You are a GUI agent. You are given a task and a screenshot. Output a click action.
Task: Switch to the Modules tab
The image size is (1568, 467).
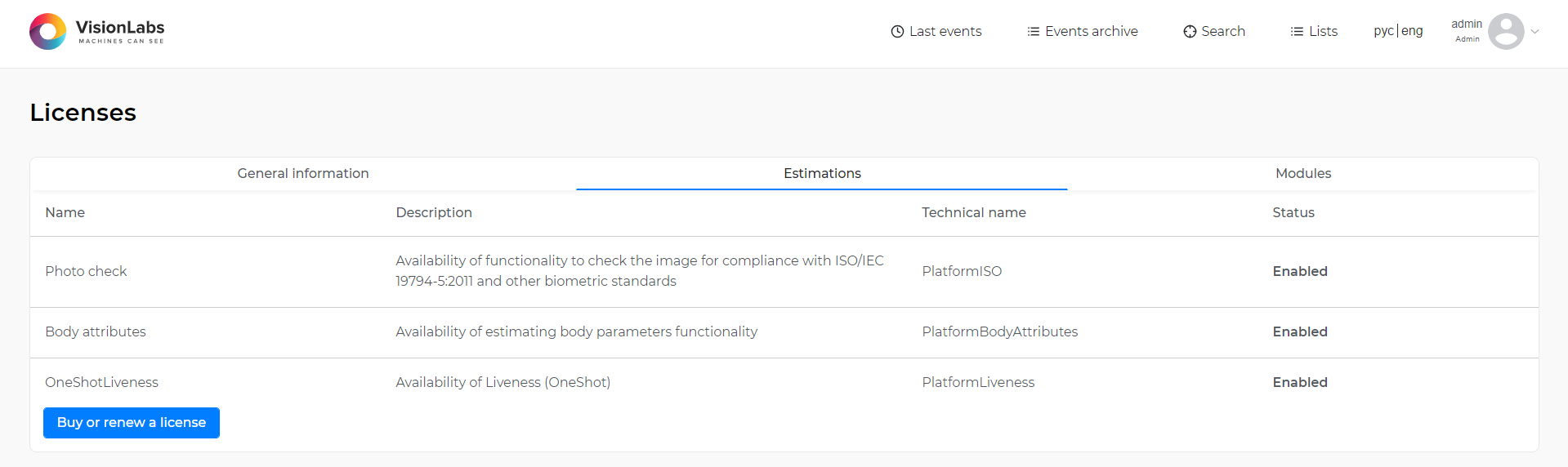tap(1303, 173)
